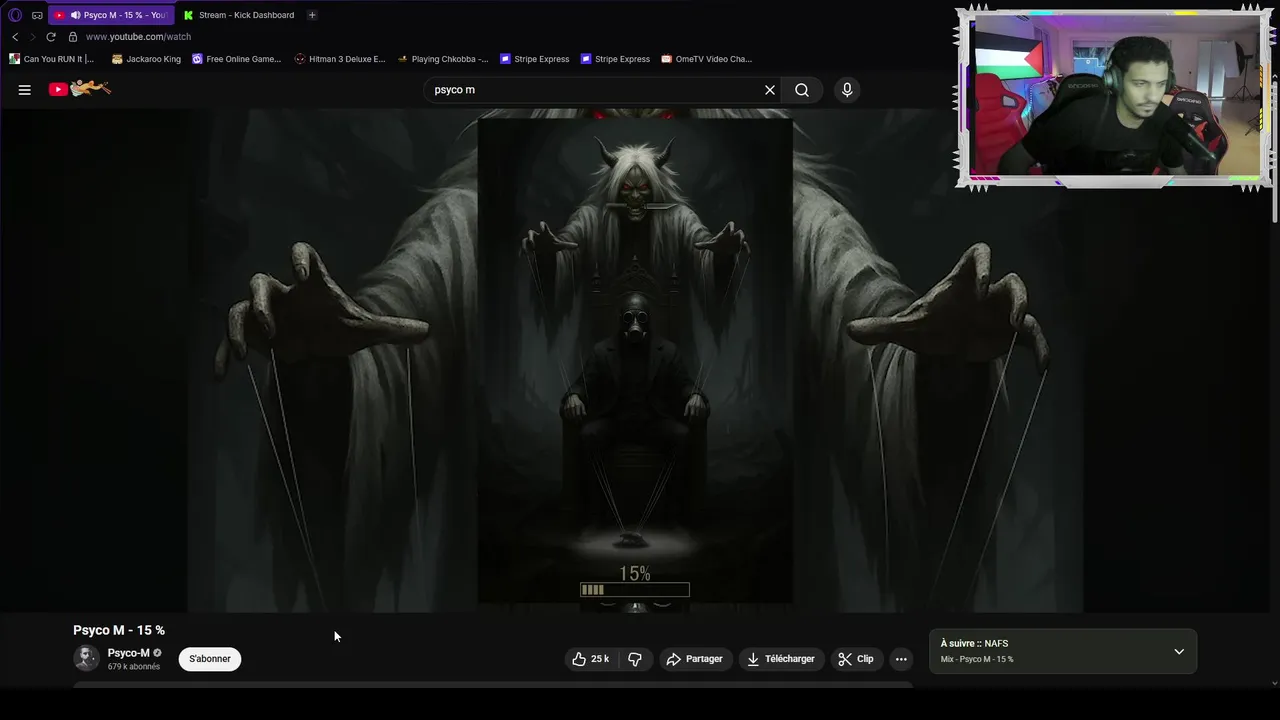Mute the tab via speaker icon
The height and width of the screenshot is (720, 1280).
[75, 15]
